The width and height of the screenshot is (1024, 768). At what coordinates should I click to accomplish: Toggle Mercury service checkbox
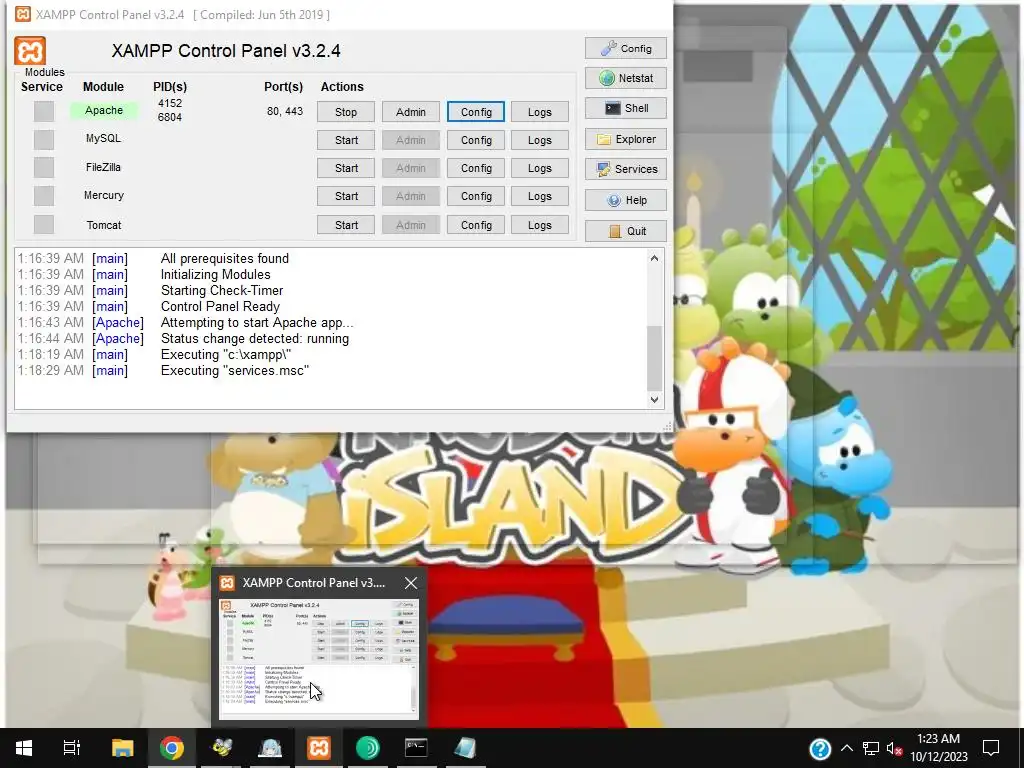tap(44, 196)
